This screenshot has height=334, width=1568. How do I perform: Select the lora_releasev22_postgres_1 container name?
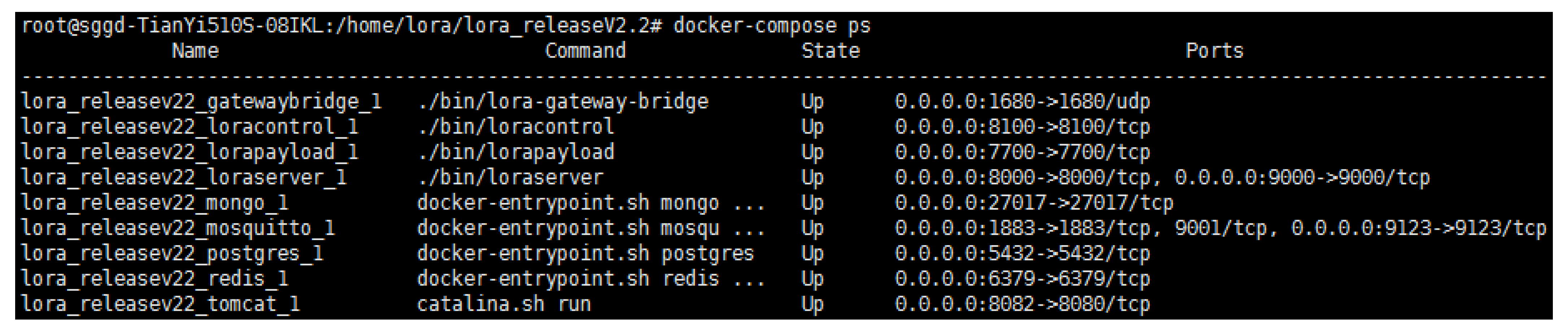[172, 253]
